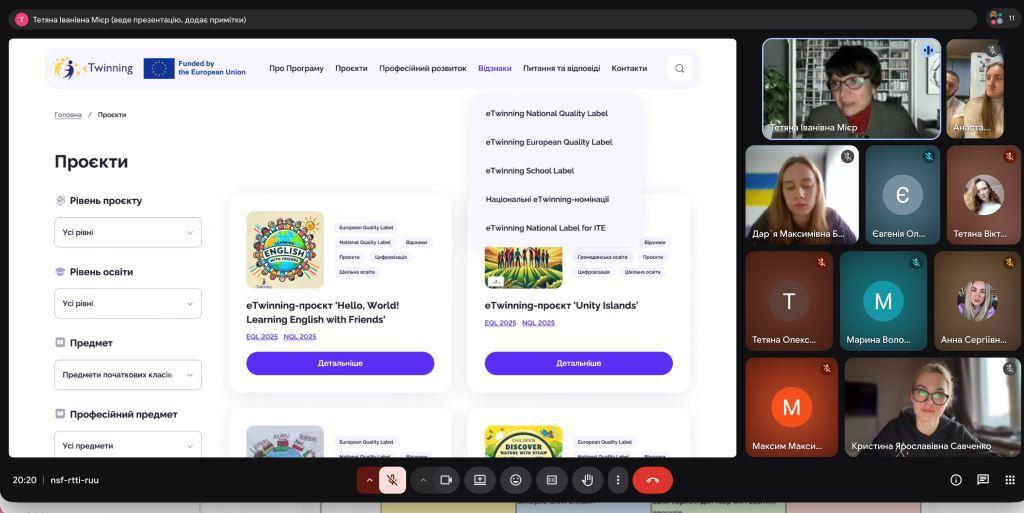Image resolution: width=1024 pixels, height=513 pixels.
Task: Toggle the camera in call controls
Action: tap(447, 480)
